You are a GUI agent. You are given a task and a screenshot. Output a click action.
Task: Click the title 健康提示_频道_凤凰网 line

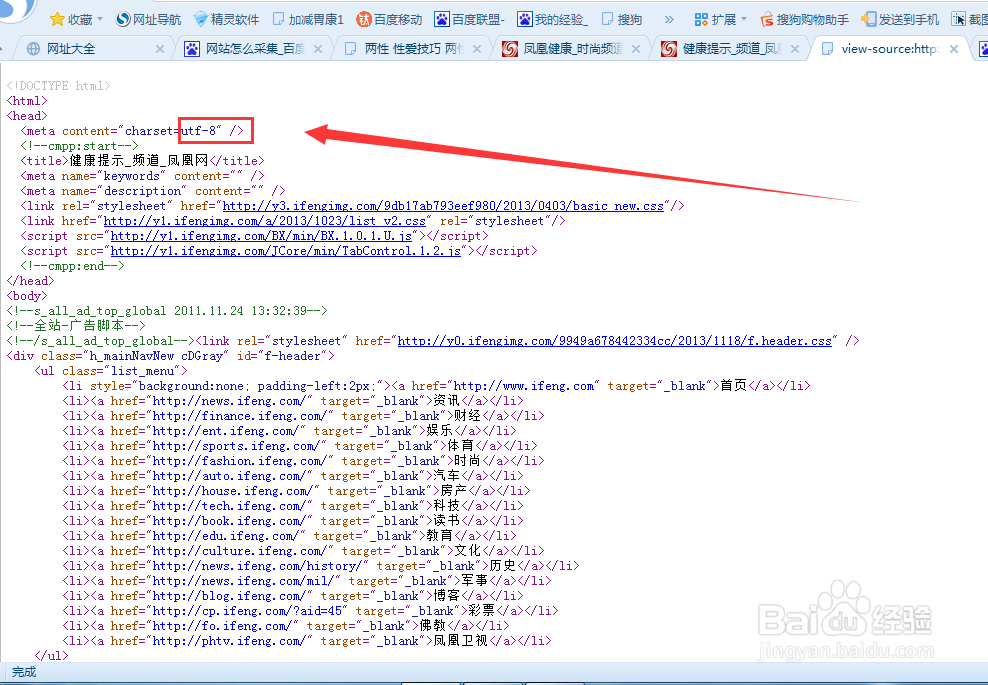(x=142, y=161)
